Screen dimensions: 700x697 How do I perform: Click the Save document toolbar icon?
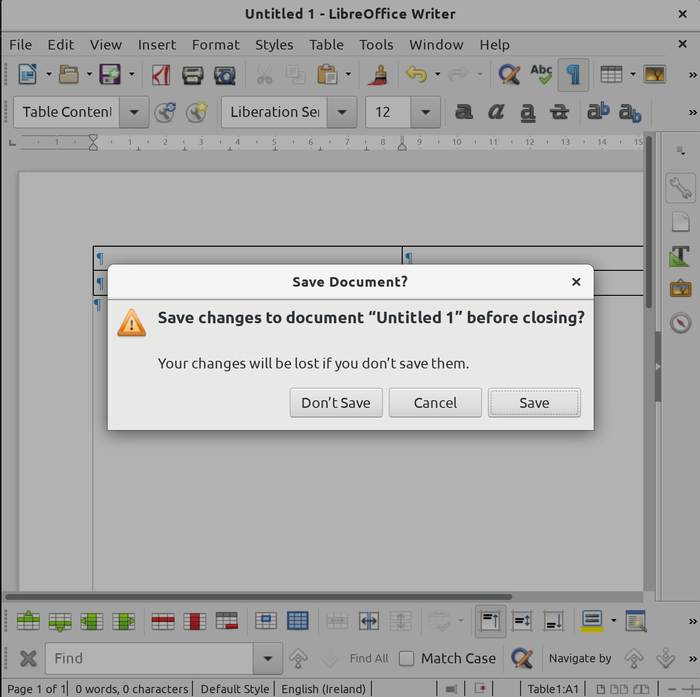pyautogui.click(x=110, y=74)
